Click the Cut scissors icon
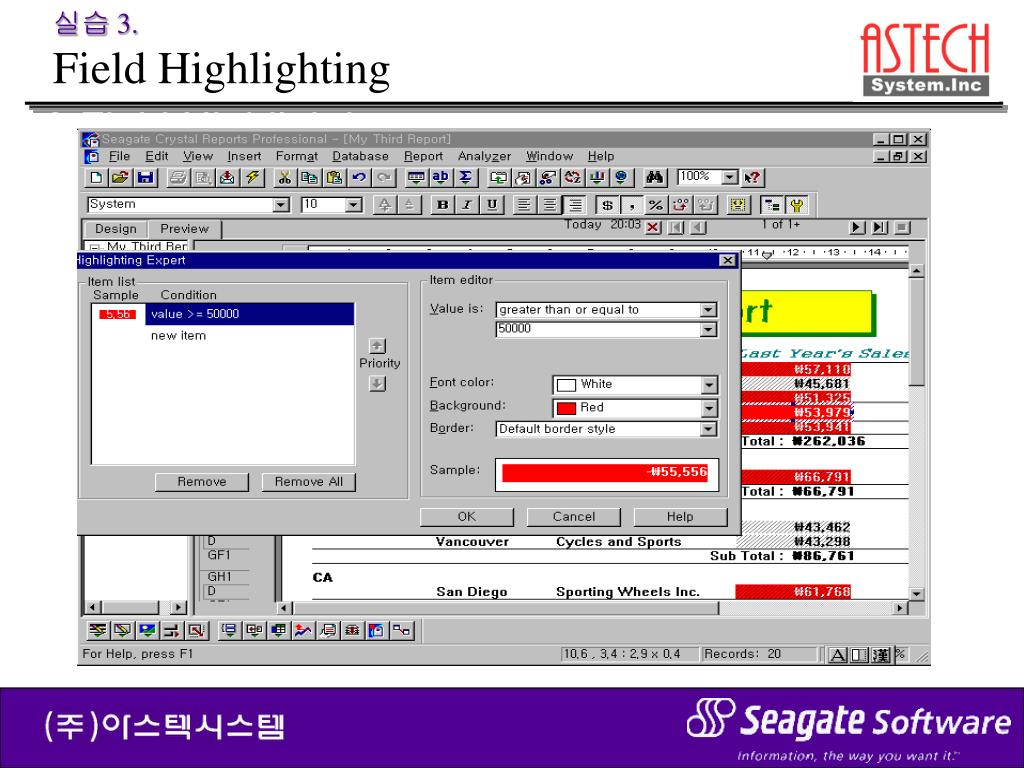1024x768 pixels. [x=284, y=178]
